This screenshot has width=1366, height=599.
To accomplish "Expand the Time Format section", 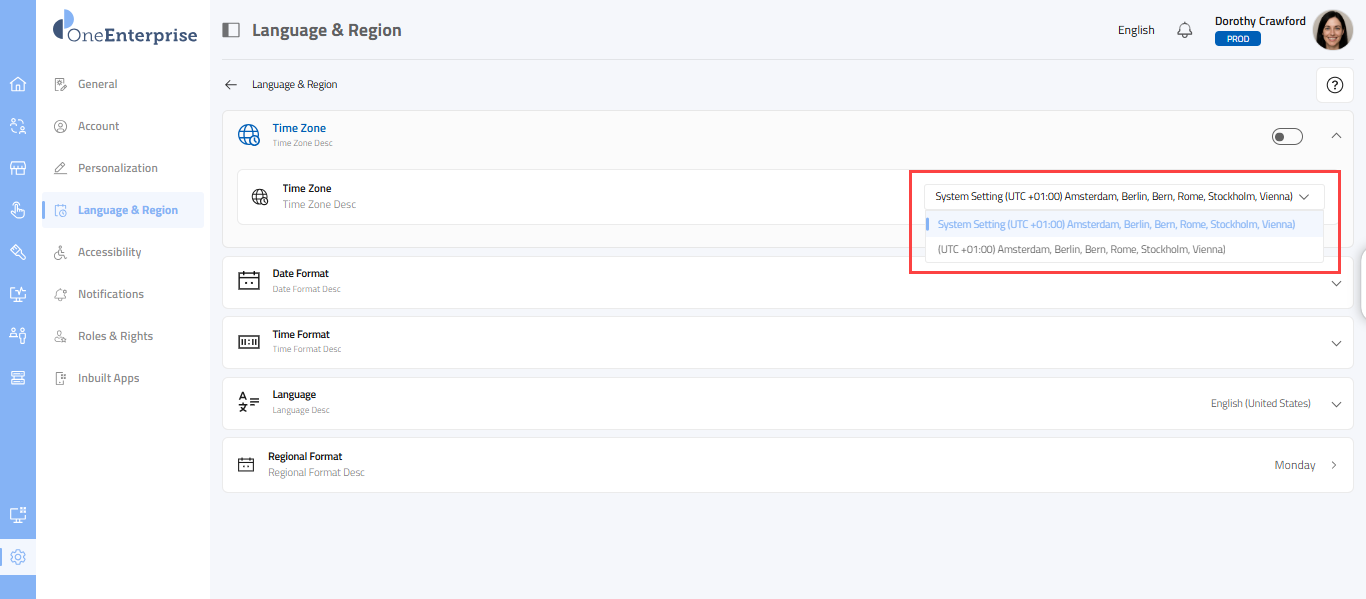I will click(x=1336, y=343).
